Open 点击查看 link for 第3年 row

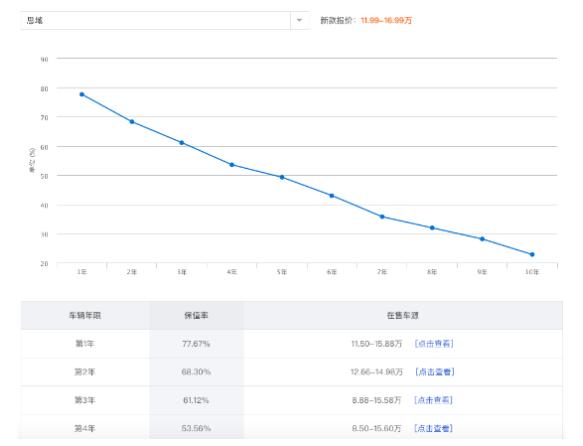tap(433, 400)
